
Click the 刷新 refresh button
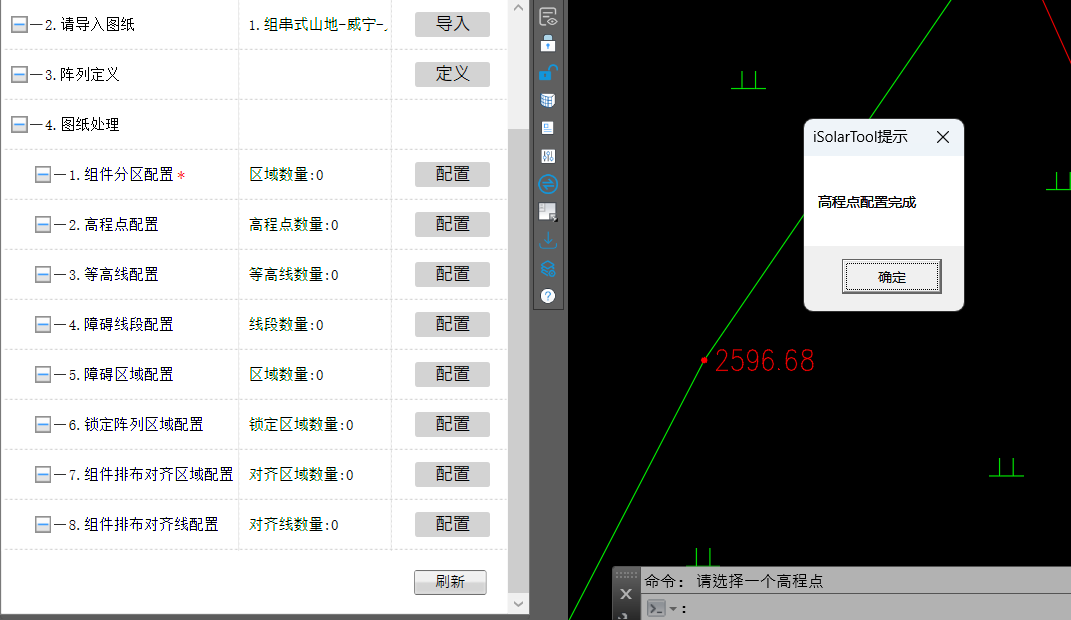[x=450, y=582]
